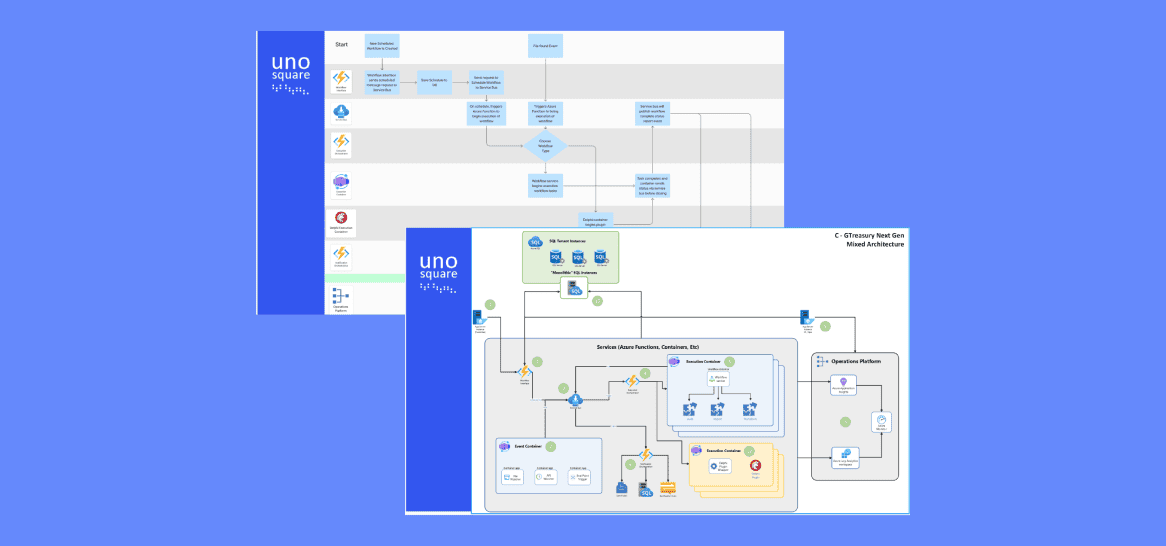
Task: Click the red Delphi Execution Container icon
Action: (341, 218)
